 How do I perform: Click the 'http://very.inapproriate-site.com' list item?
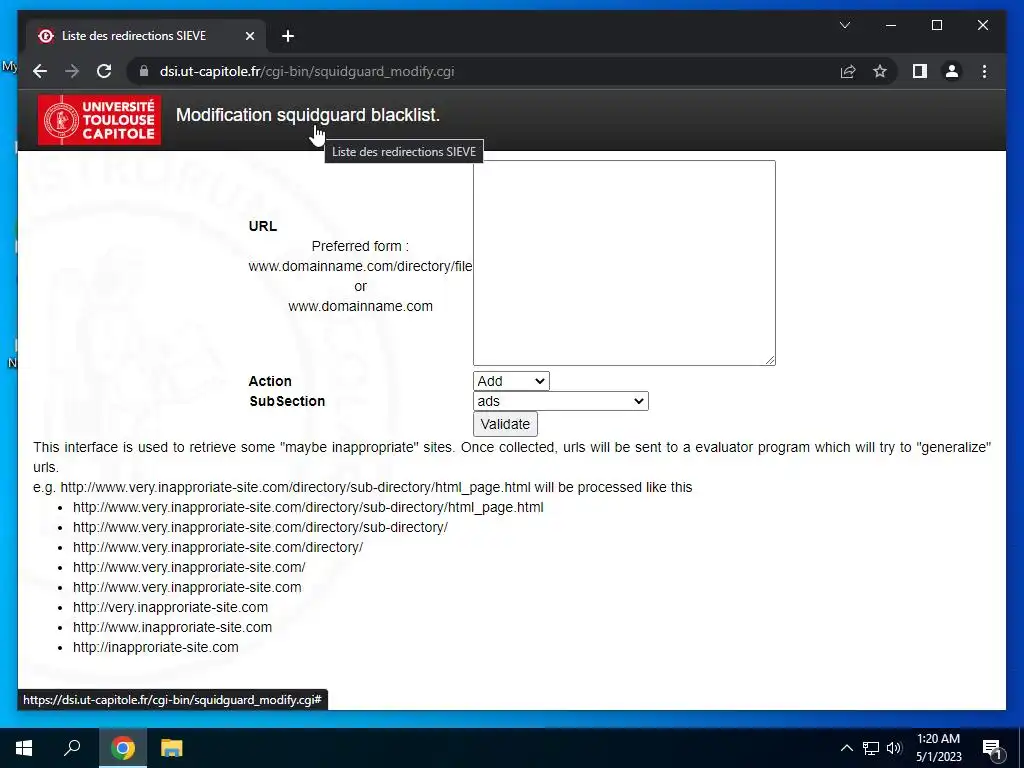coord(170,607)
